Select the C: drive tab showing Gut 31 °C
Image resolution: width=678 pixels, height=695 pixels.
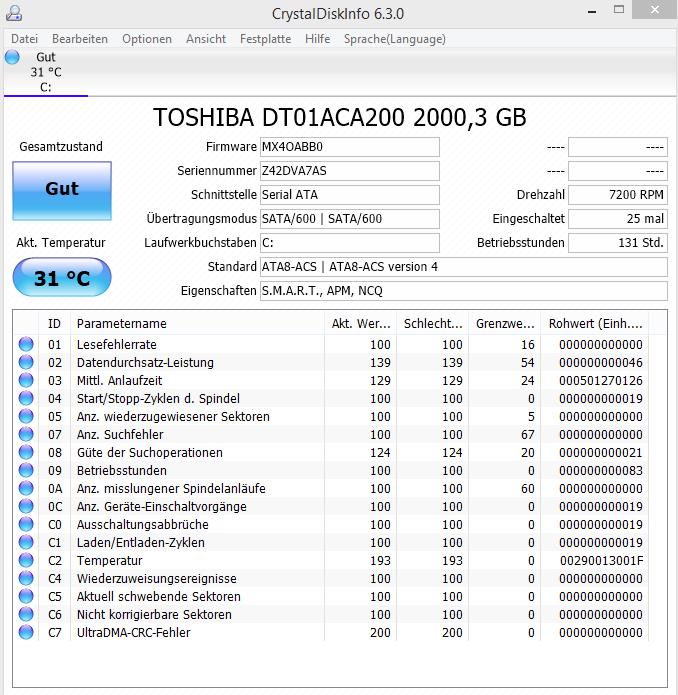pos(46,72)
